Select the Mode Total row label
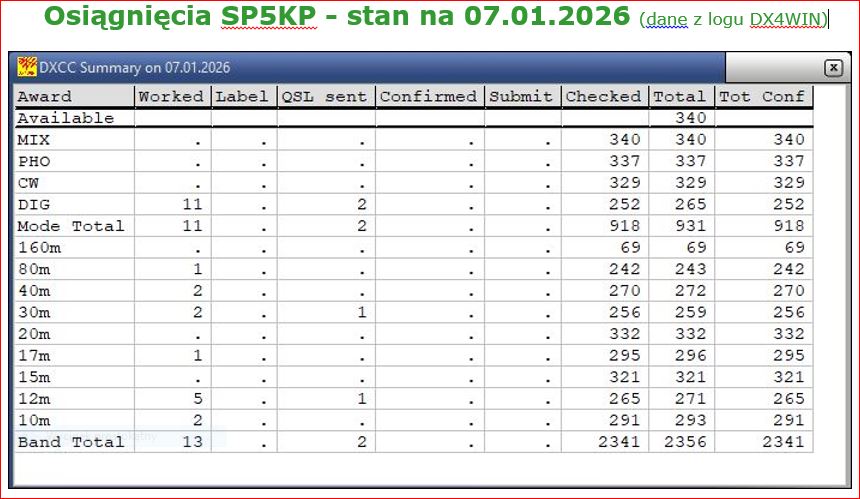The height and width of the screenshot is (499, 860). click(x=71, y=226)
